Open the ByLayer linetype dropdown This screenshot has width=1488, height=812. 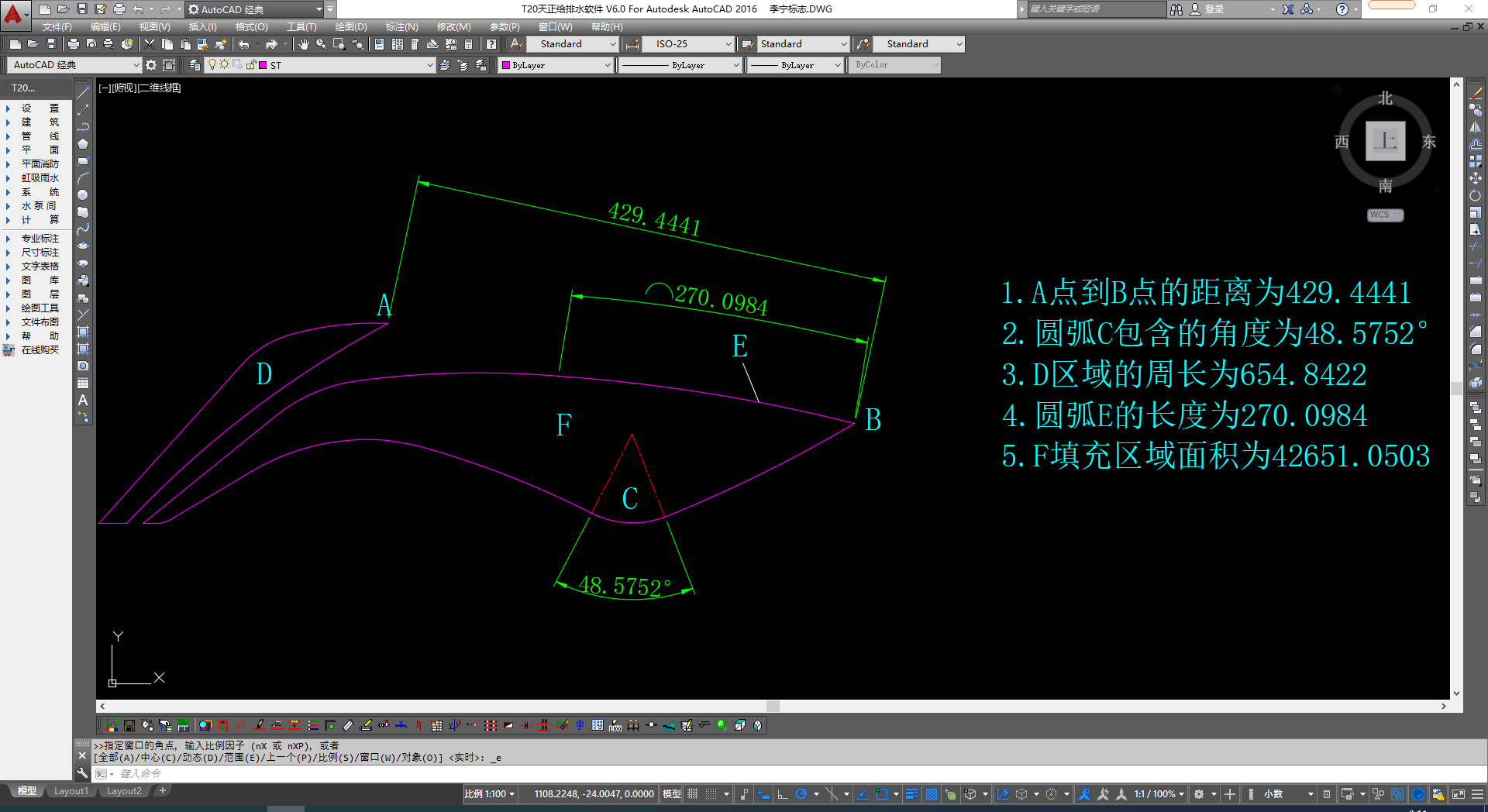682,65
